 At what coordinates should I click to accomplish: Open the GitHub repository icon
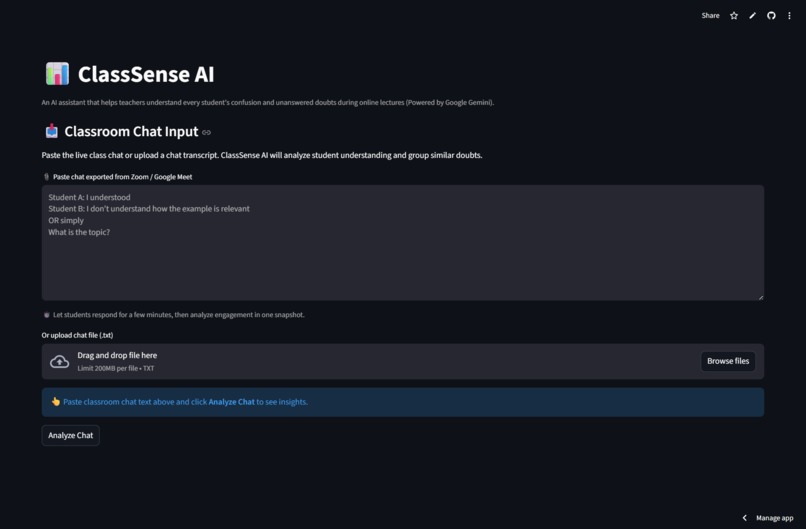pyautogui.click(x=771, y=16)
